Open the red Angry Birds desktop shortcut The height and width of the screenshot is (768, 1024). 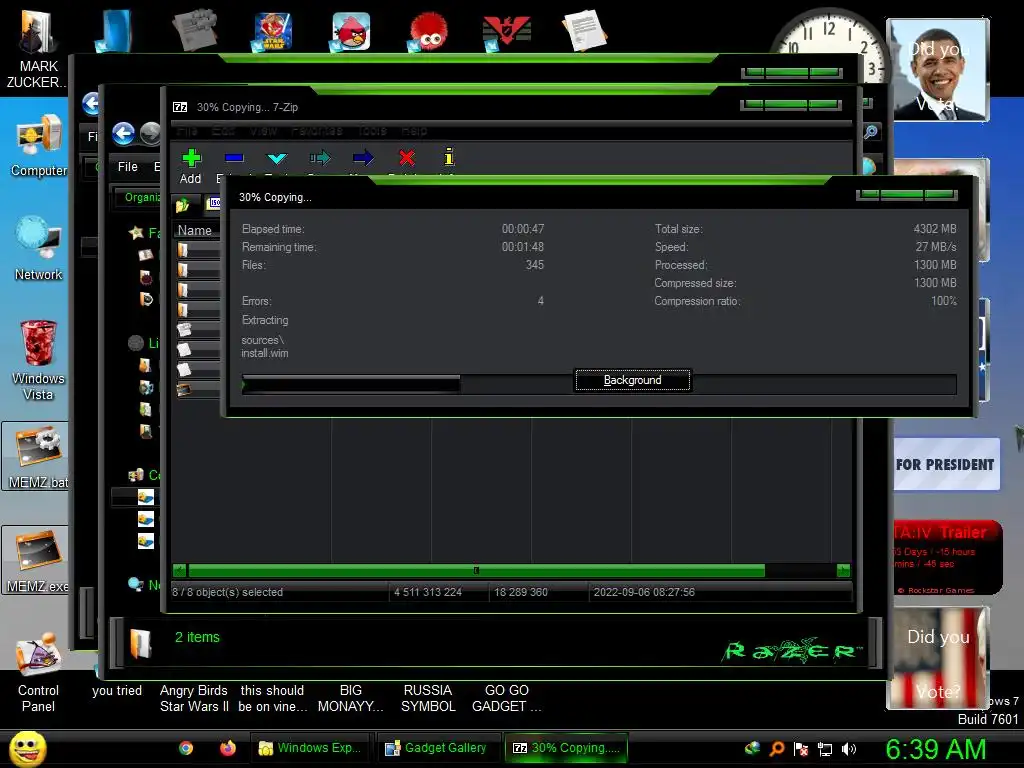click(351, 32)
